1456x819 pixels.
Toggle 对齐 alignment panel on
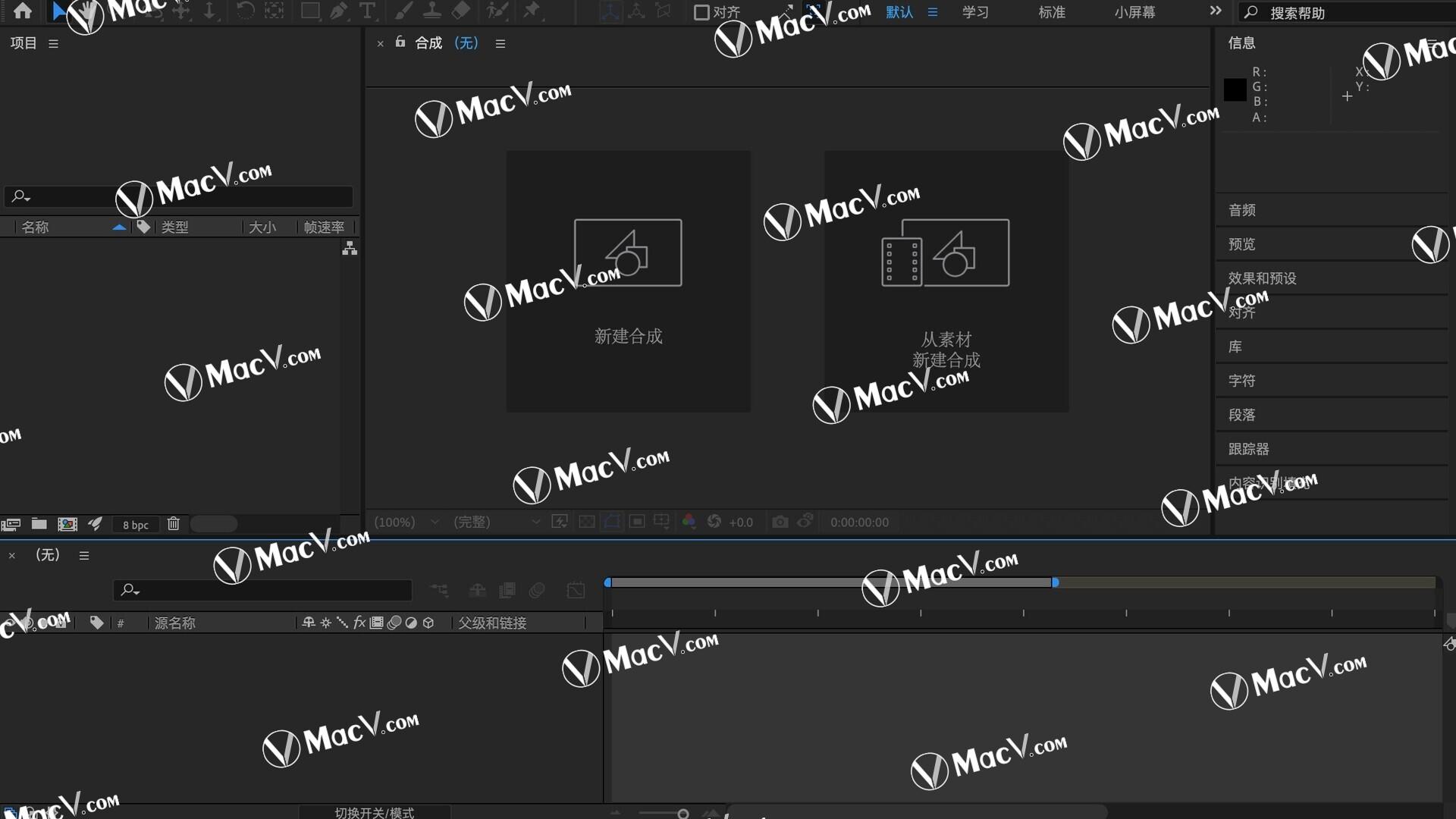pyautogui.click(x=1243, y=311)
